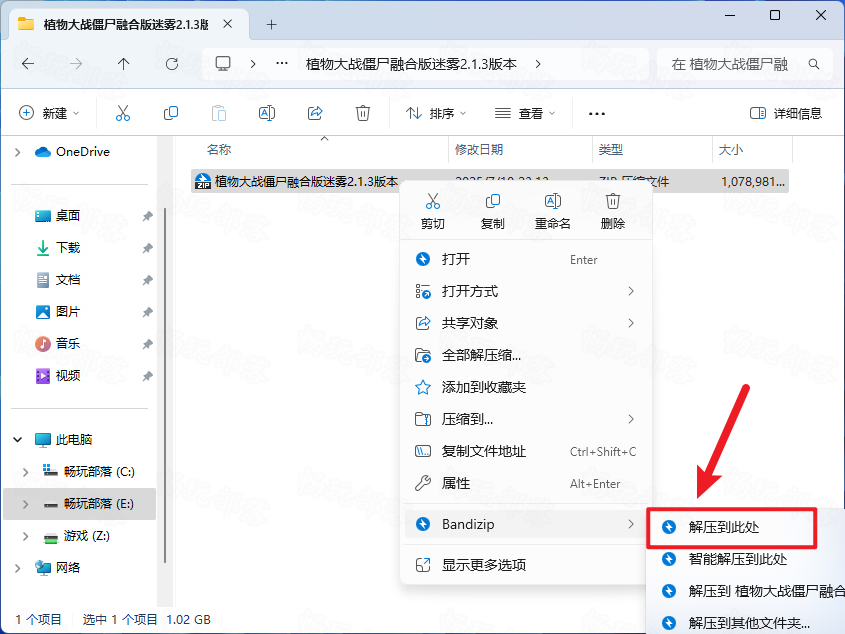845x634 pixels.
Task: Open the 查看 view dropdown
Action: point(525,113)
